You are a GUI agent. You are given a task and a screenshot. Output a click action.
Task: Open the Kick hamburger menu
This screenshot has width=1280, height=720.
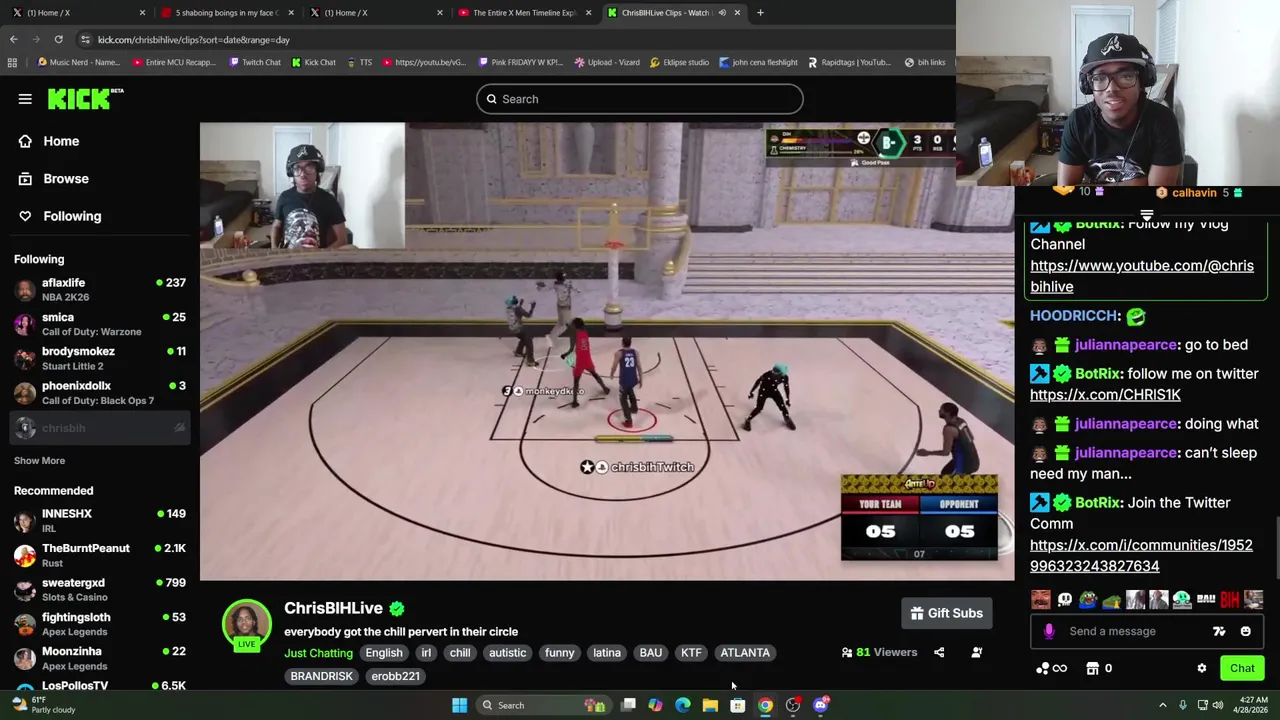[x=25, y=99]
